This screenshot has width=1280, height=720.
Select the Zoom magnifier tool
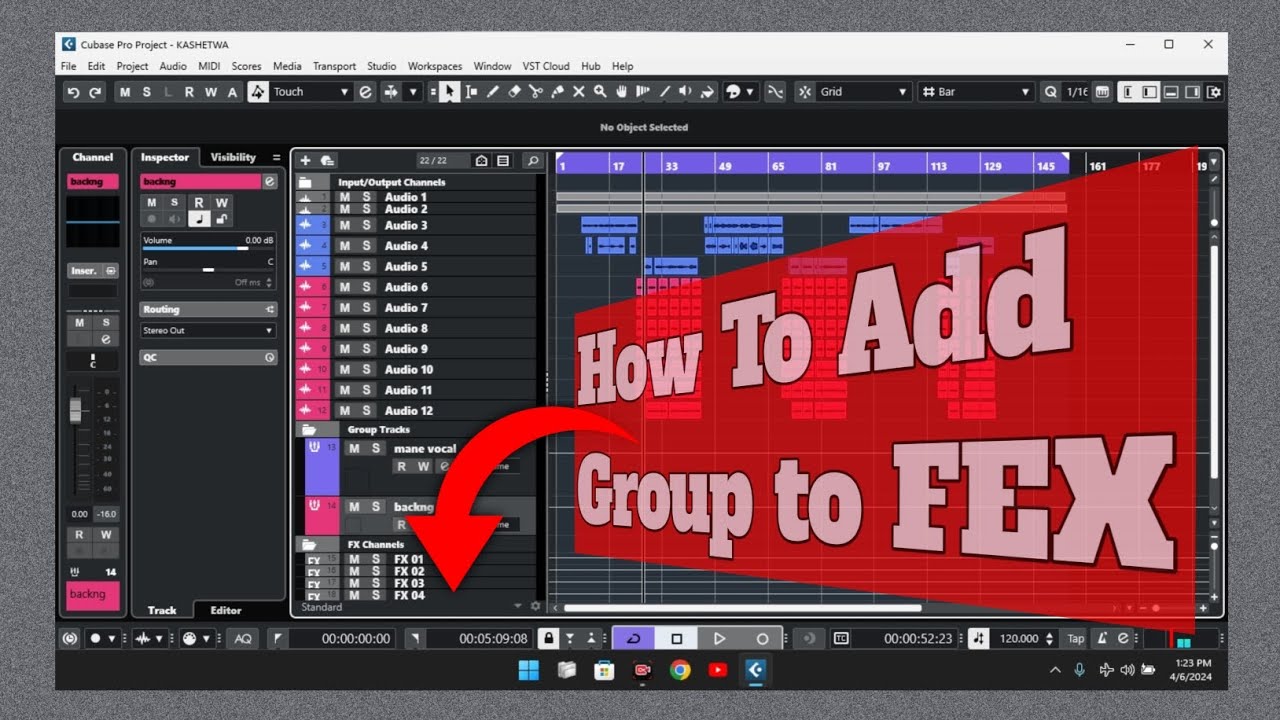(599, 92)
